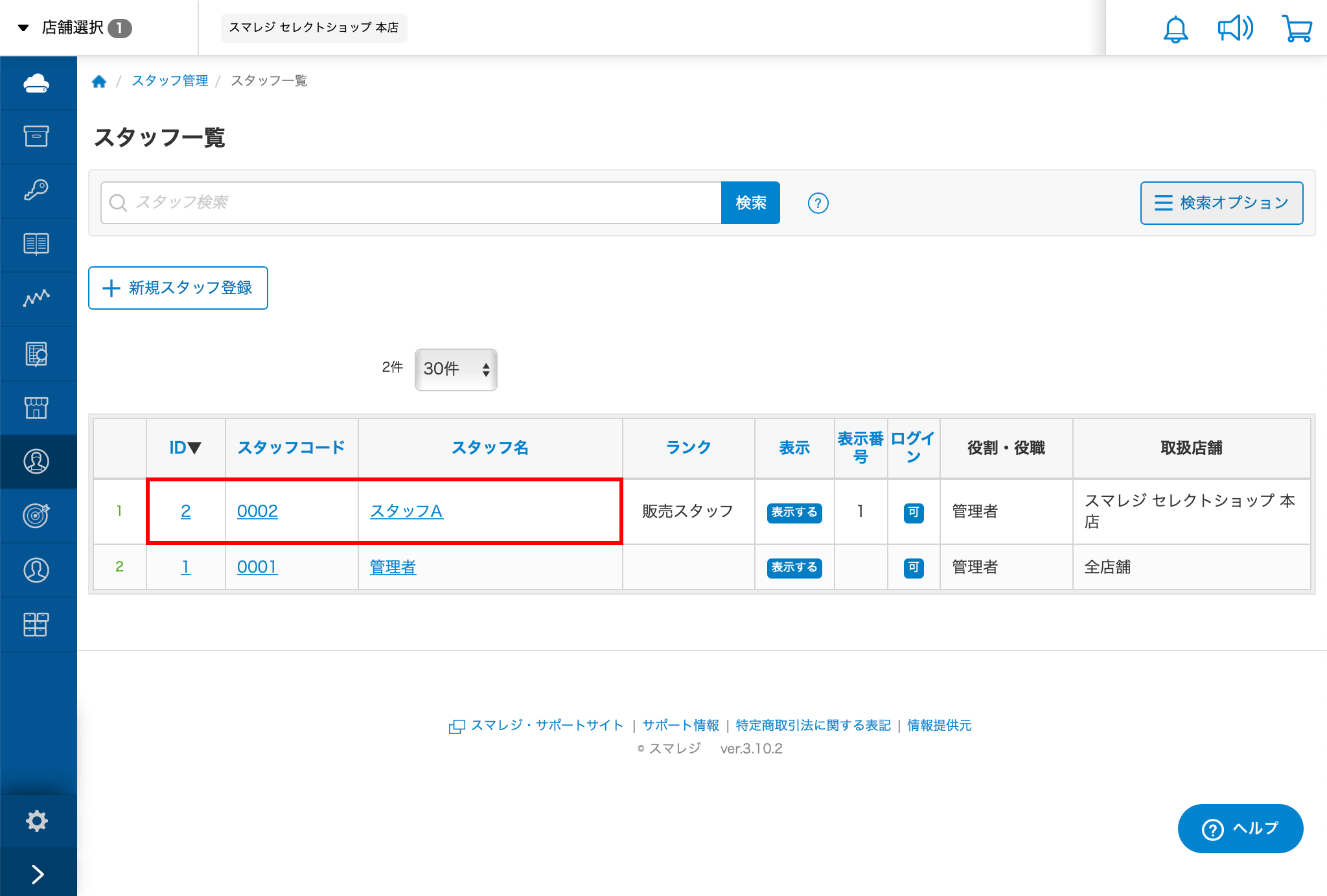Click the 新規スタッフ登録 button

(178, 288)
